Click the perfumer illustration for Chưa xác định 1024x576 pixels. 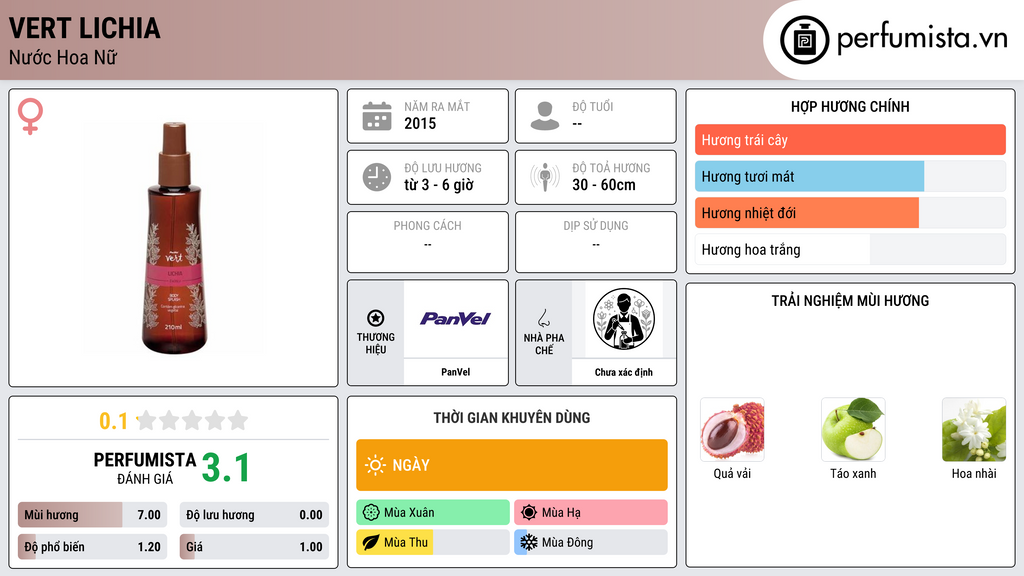(624, 319)
